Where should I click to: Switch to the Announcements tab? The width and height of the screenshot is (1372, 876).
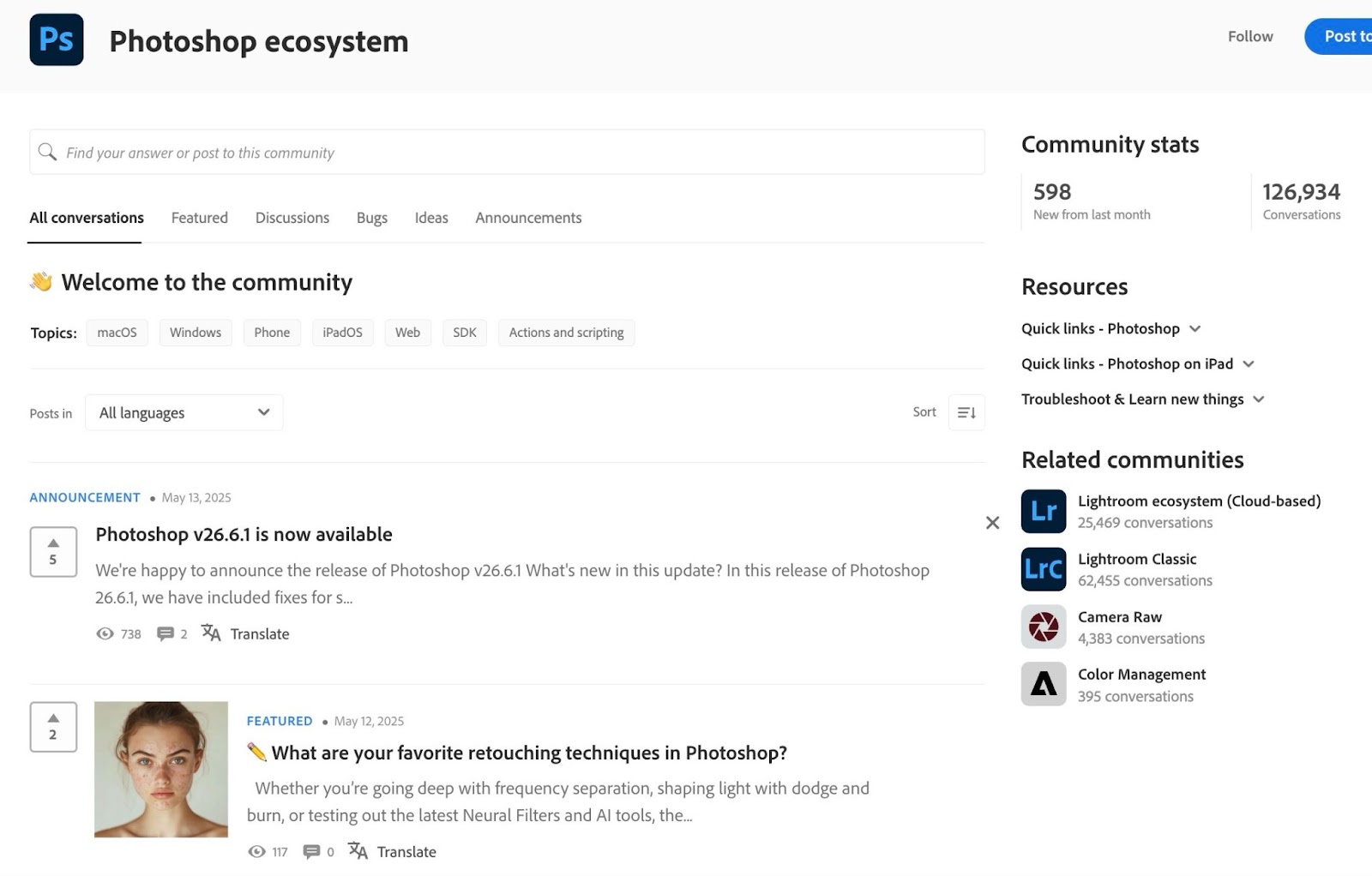(x=528, y=218)
